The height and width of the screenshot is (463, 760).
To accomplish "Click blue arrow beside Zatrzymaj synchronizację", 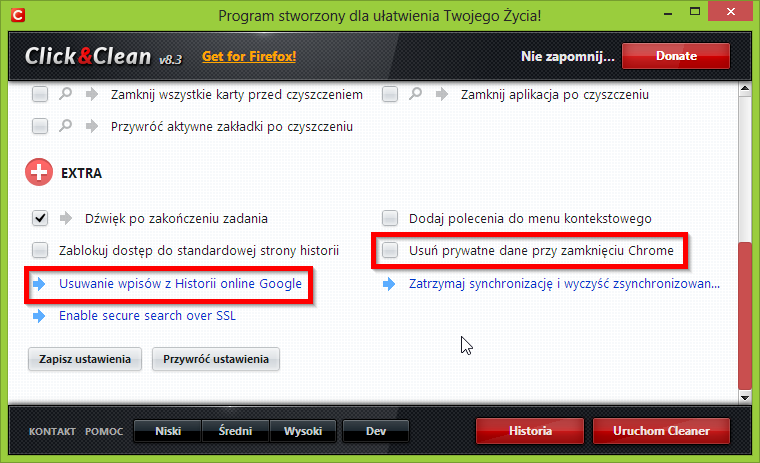I will tap(389, 284).
